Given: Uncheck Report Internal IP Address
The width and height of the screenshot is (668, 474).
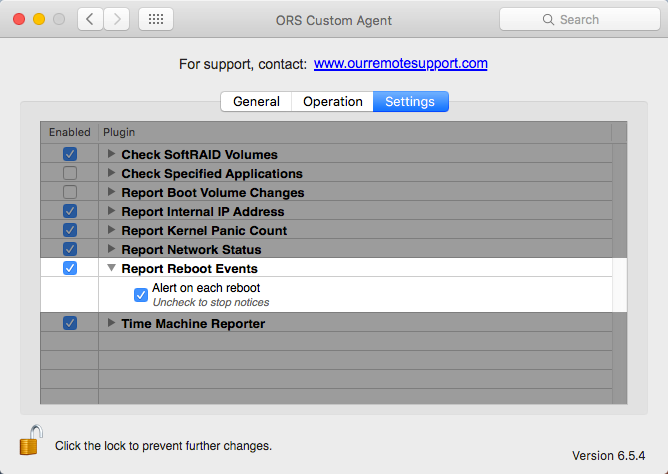Looking at the screenshot, I should (x=70, y=211).
